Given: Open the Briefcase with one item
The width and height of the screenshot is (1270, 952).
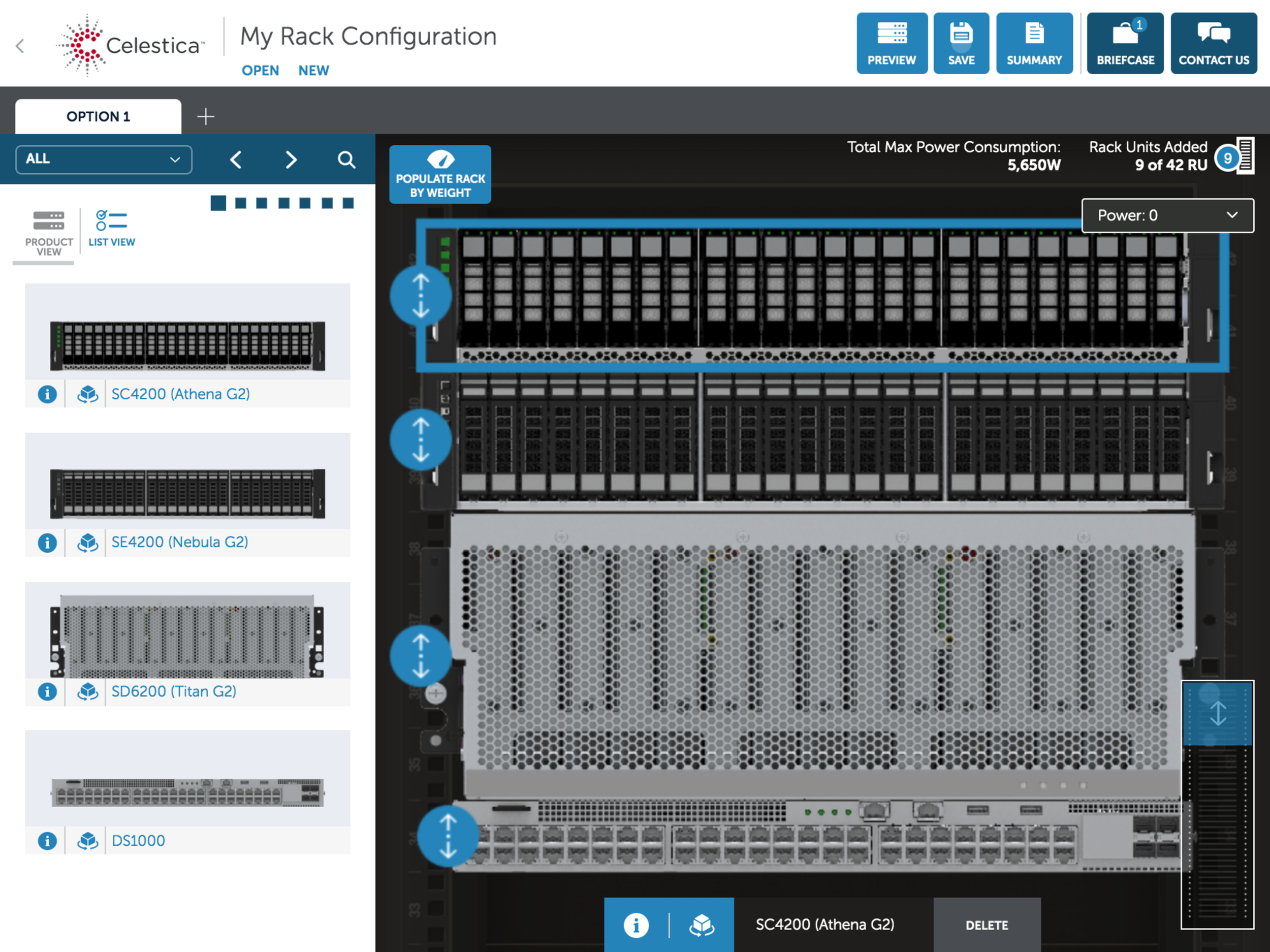Looking at the screenshot, I should pyautogui.click(x=1125, y=44).
